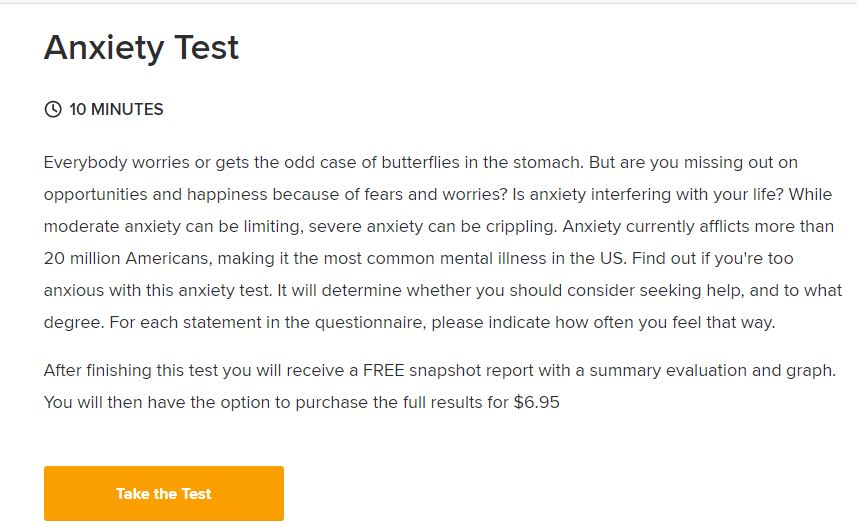
Task: Select the 10 MINUTES duration label
Action: click(116, 109)
